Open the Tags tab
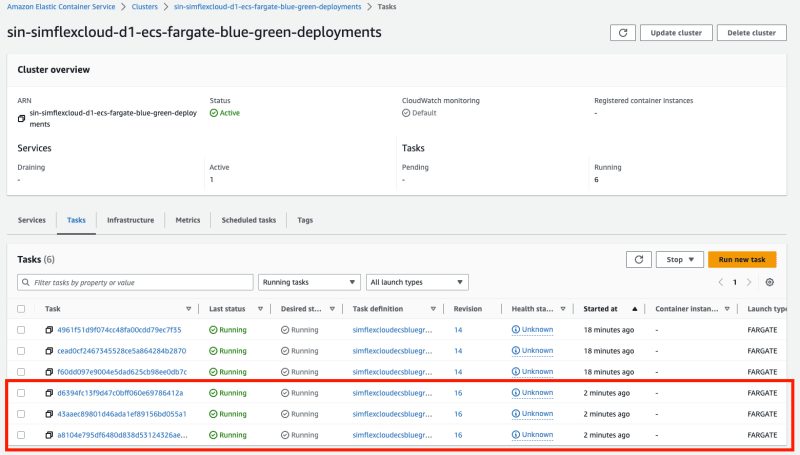 tap(305, 220)
